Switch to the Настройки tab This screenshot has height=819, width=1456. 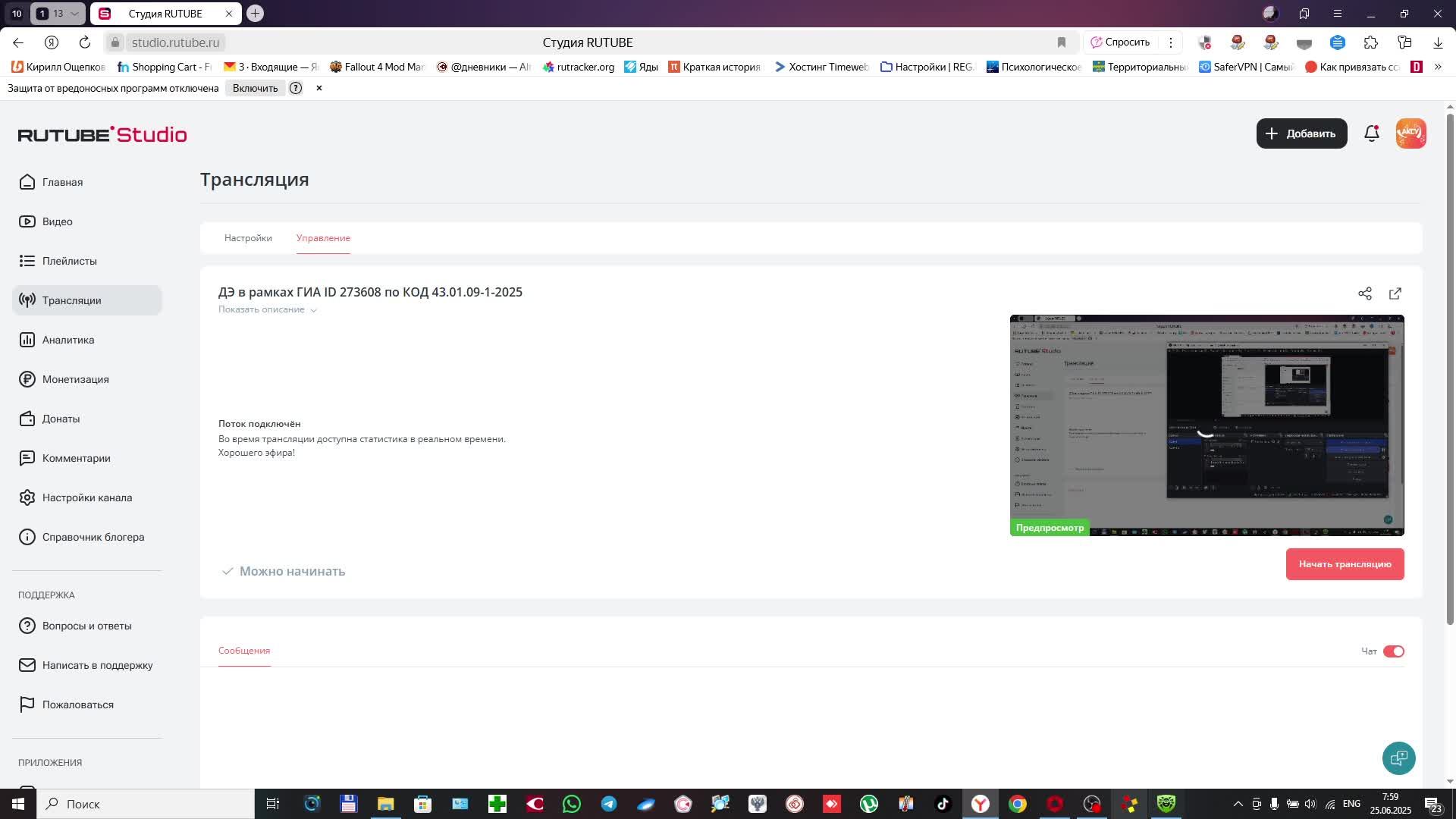pyautogui.click(x=248, y=238)
